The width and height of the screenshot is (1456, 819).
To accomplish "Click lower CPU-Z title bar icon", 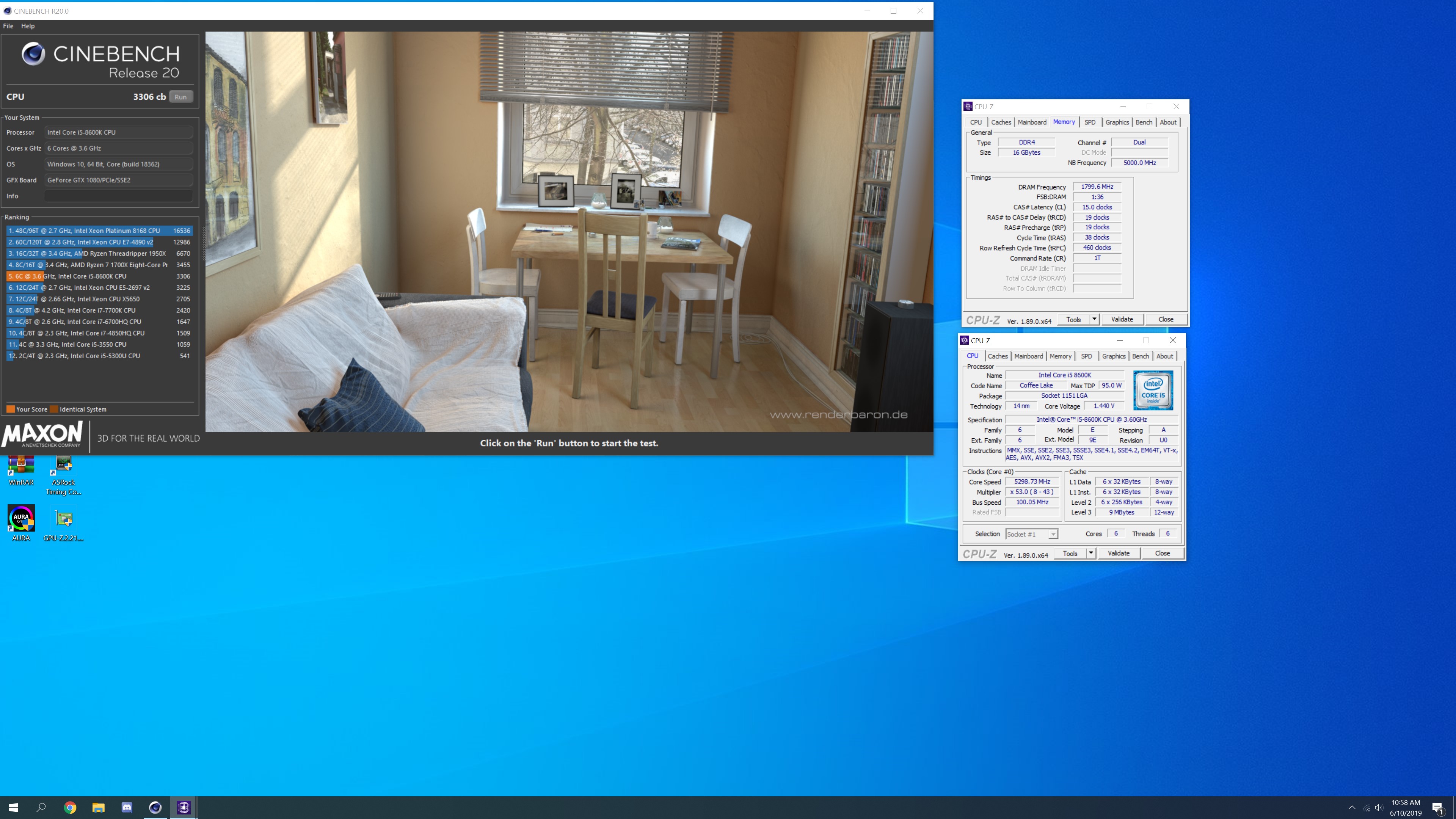I will click(x=964, y=340).
